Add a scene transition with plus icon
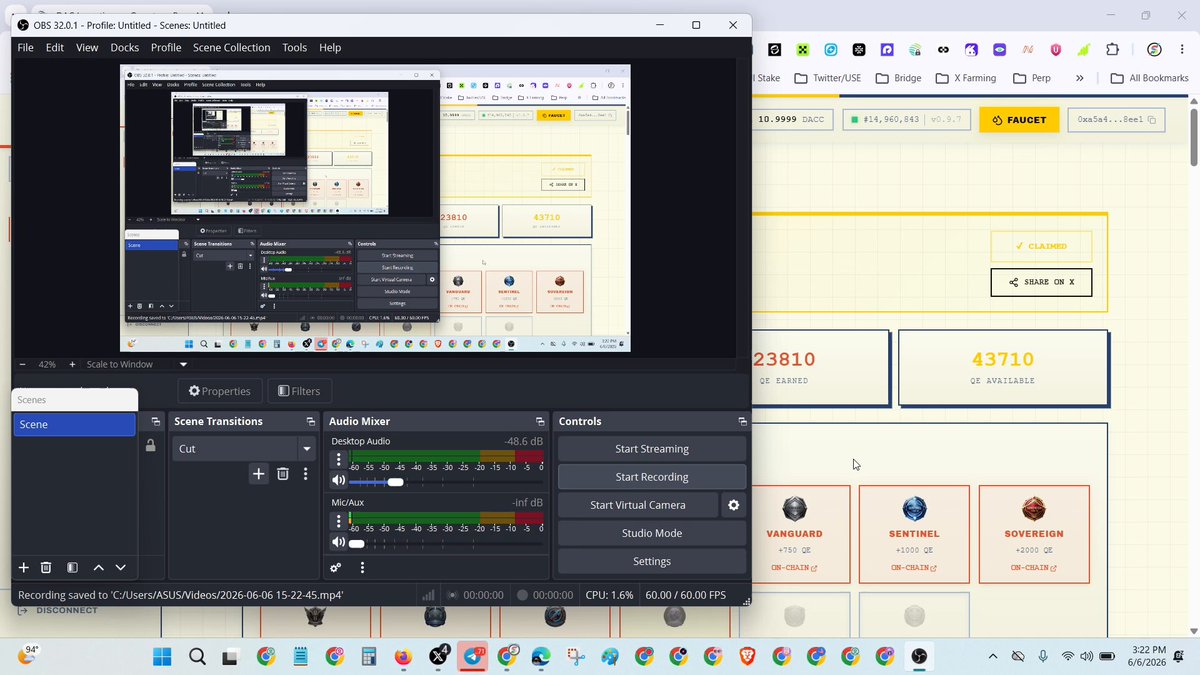1200x675 pixels. pos(259,474)
